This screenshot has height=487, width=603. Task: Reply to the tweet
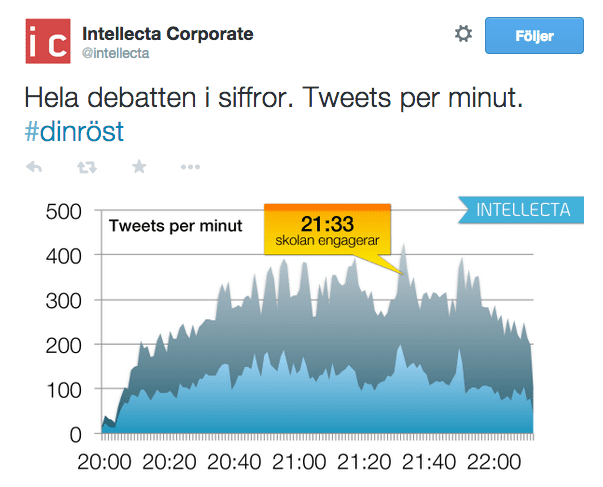pos(33,167)
